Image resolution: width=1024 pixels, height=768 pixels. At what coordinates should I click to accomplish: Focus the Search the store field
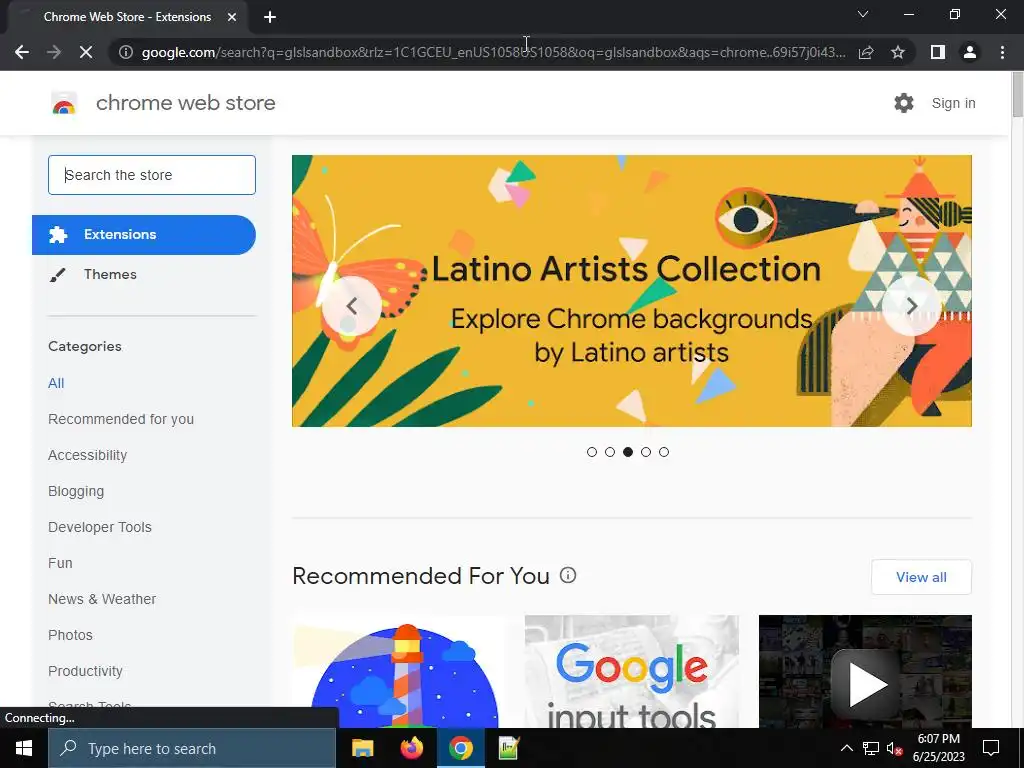(152, 175)
